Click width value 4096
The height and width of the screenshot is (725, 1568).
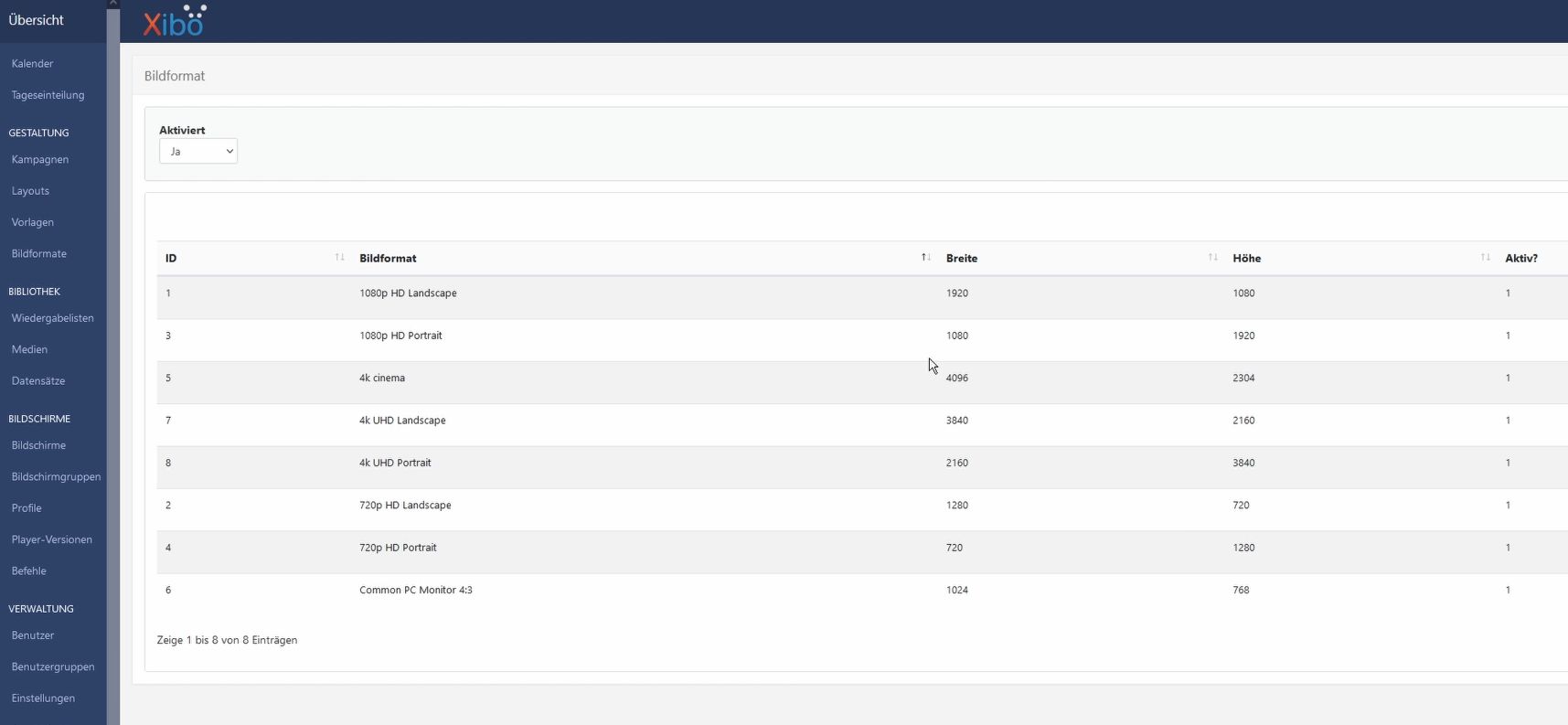(957, 378)
